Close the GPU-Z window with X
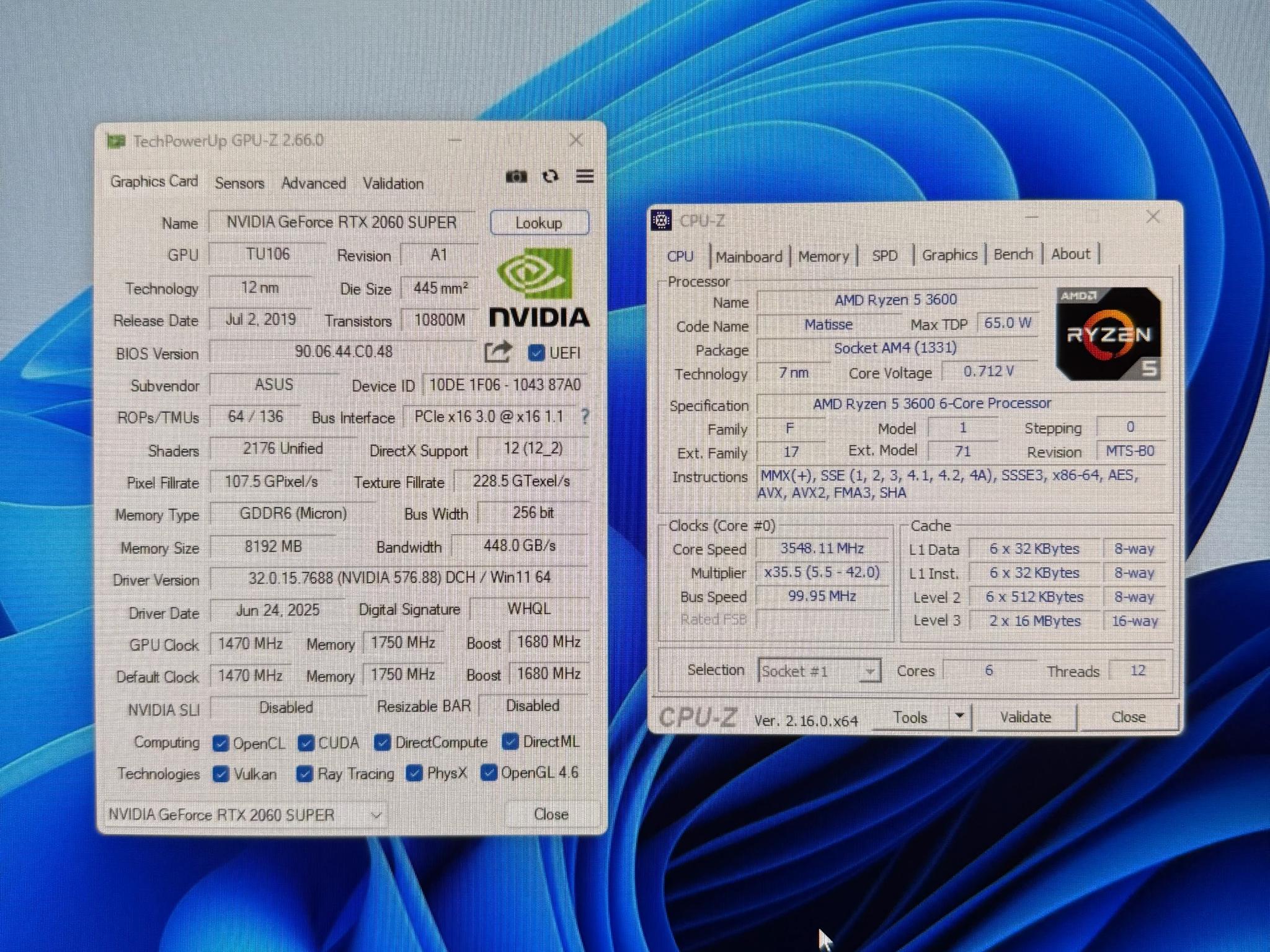 coord(576,140)
